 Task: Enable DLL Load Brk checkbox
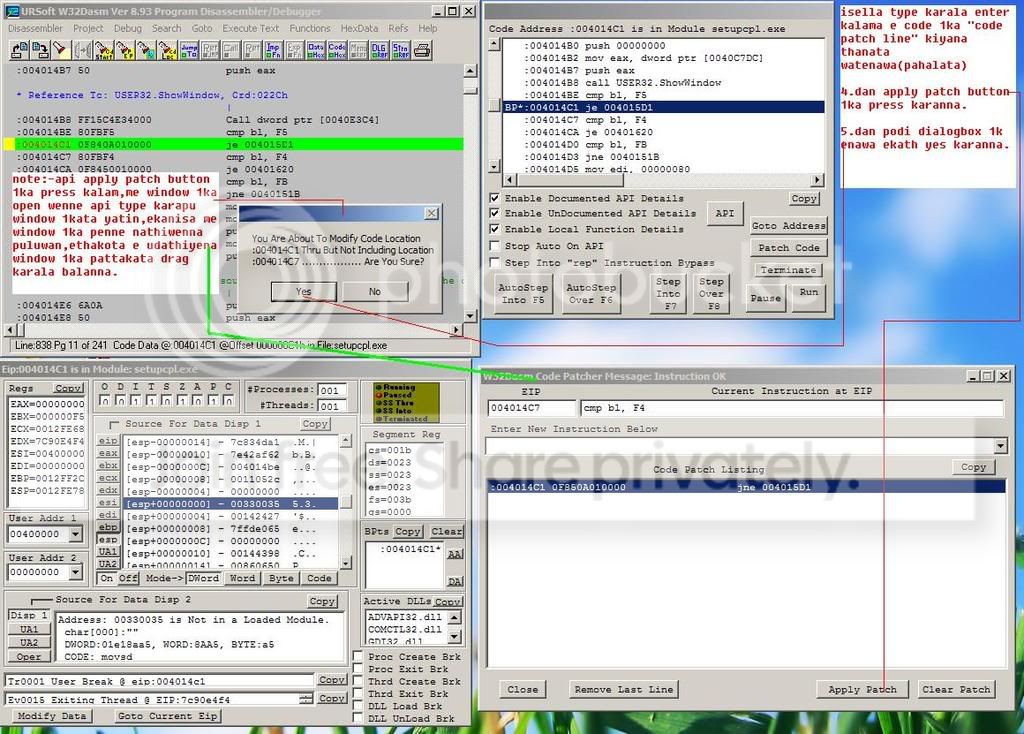coord(358,705)
